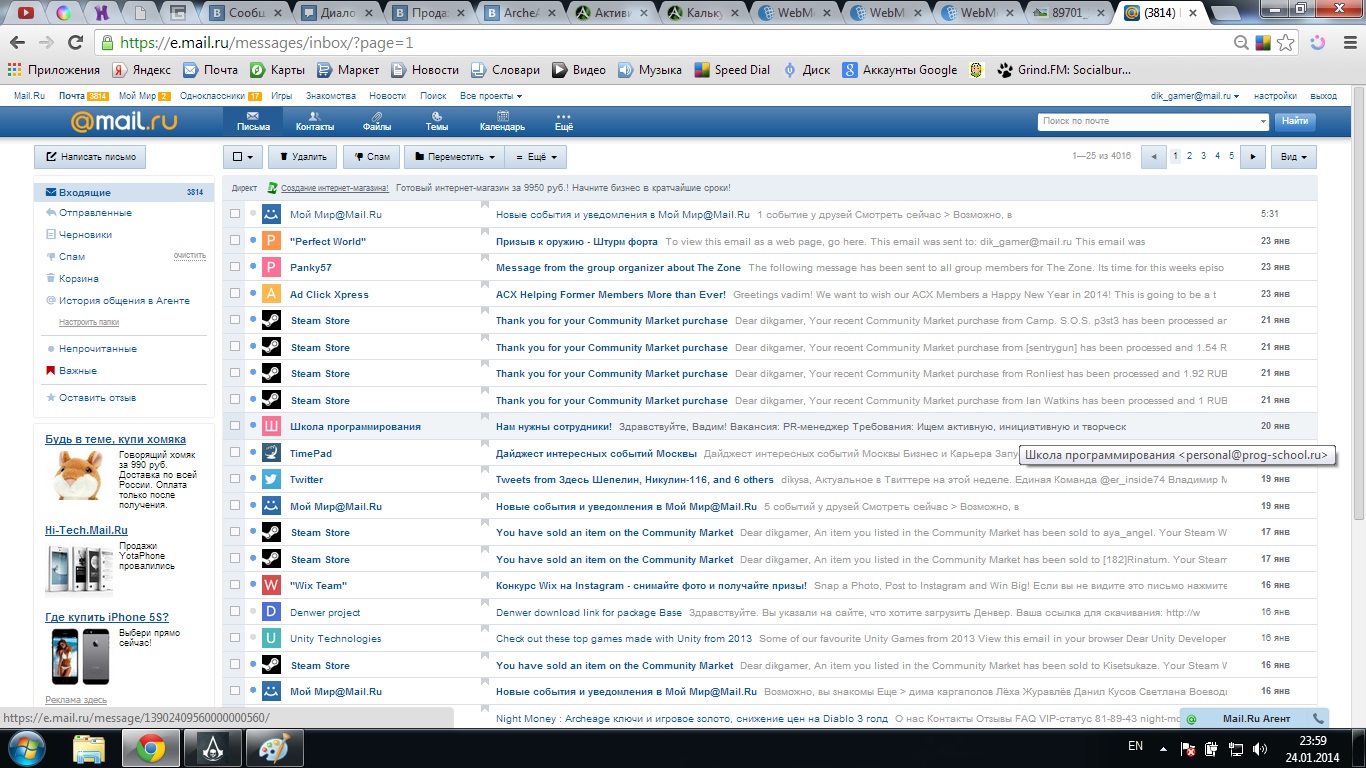Click the выход logout link

coord(1323,96)
